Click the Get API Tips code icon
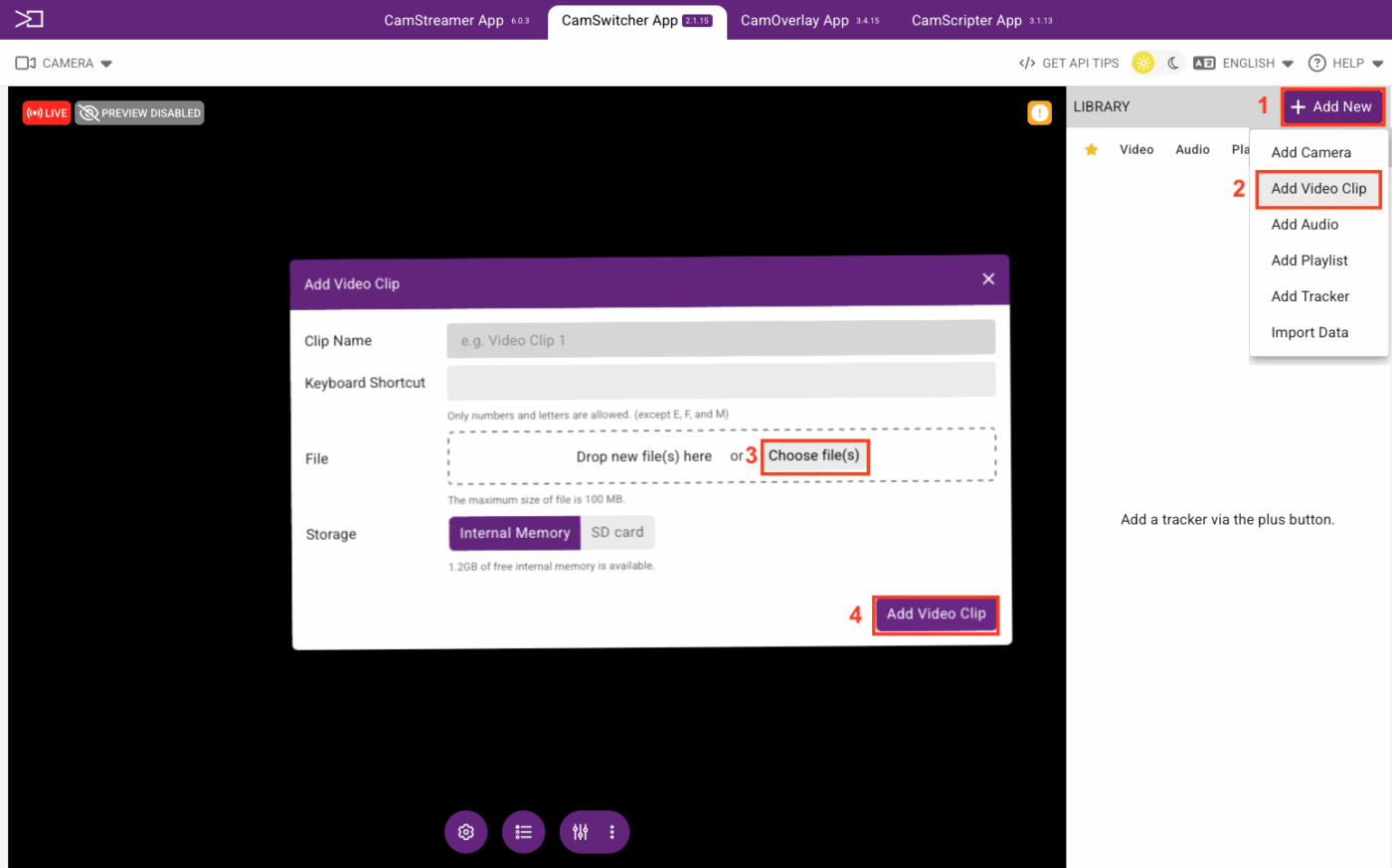 1027,64
